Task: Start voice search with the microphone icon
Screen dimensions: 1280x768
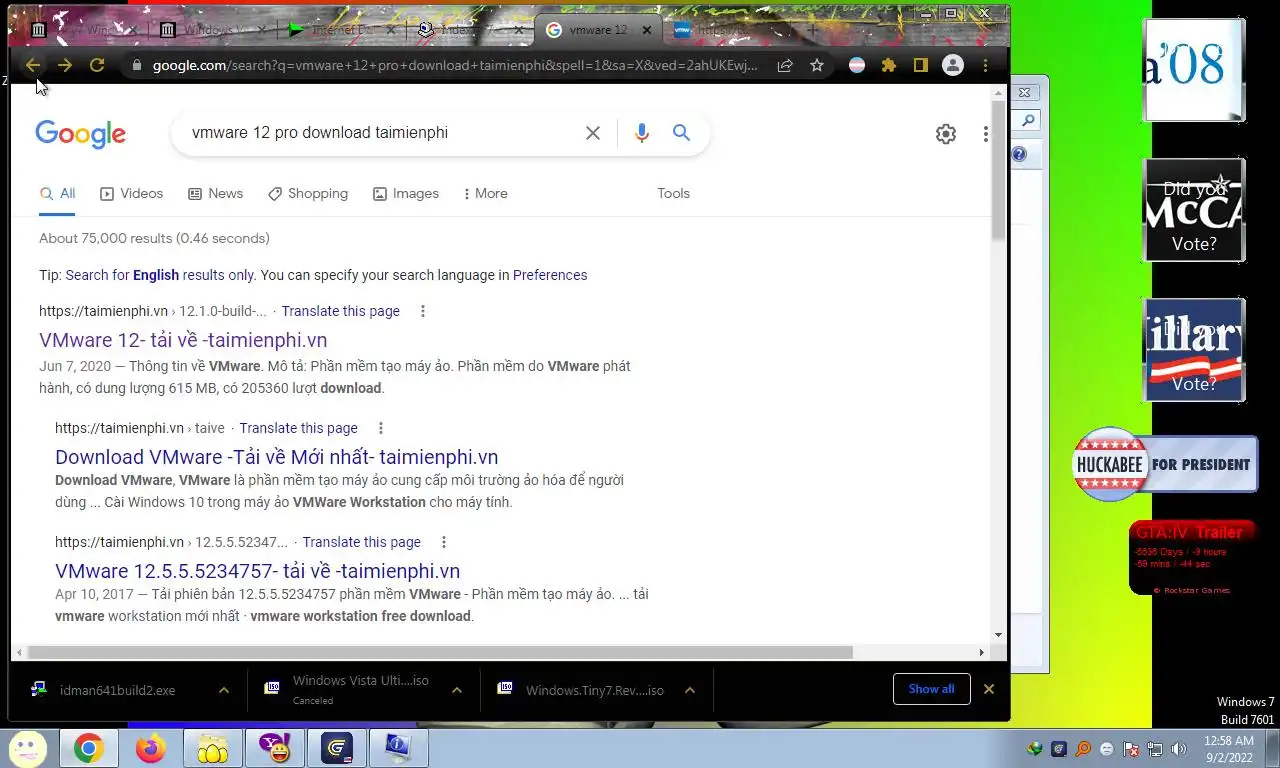Action: coord(642,133)
